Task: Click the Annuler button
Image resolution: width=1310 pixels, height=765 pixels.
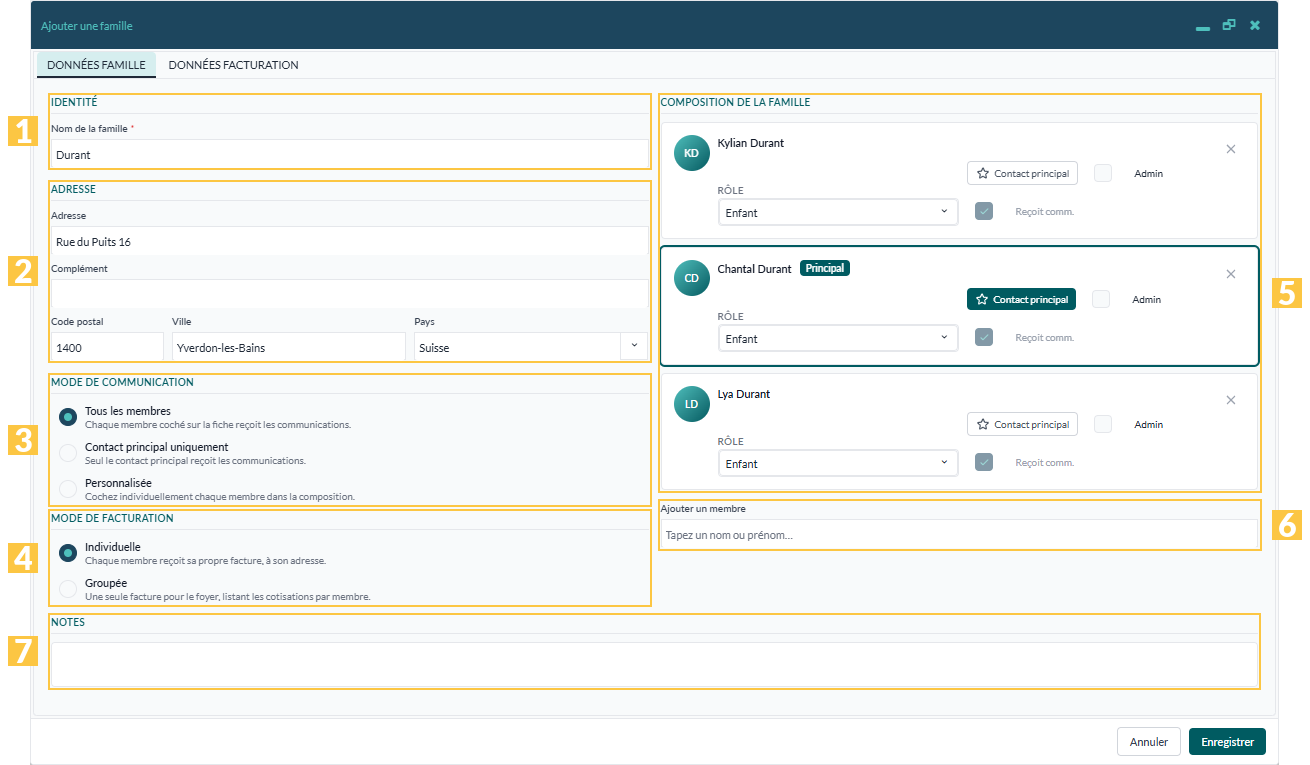Action: [x=1149, y=742]
